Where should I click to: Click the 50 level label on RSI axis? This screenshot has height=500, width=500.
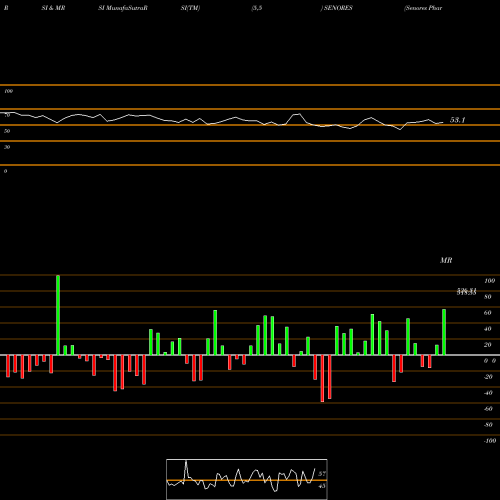[7, 131]
